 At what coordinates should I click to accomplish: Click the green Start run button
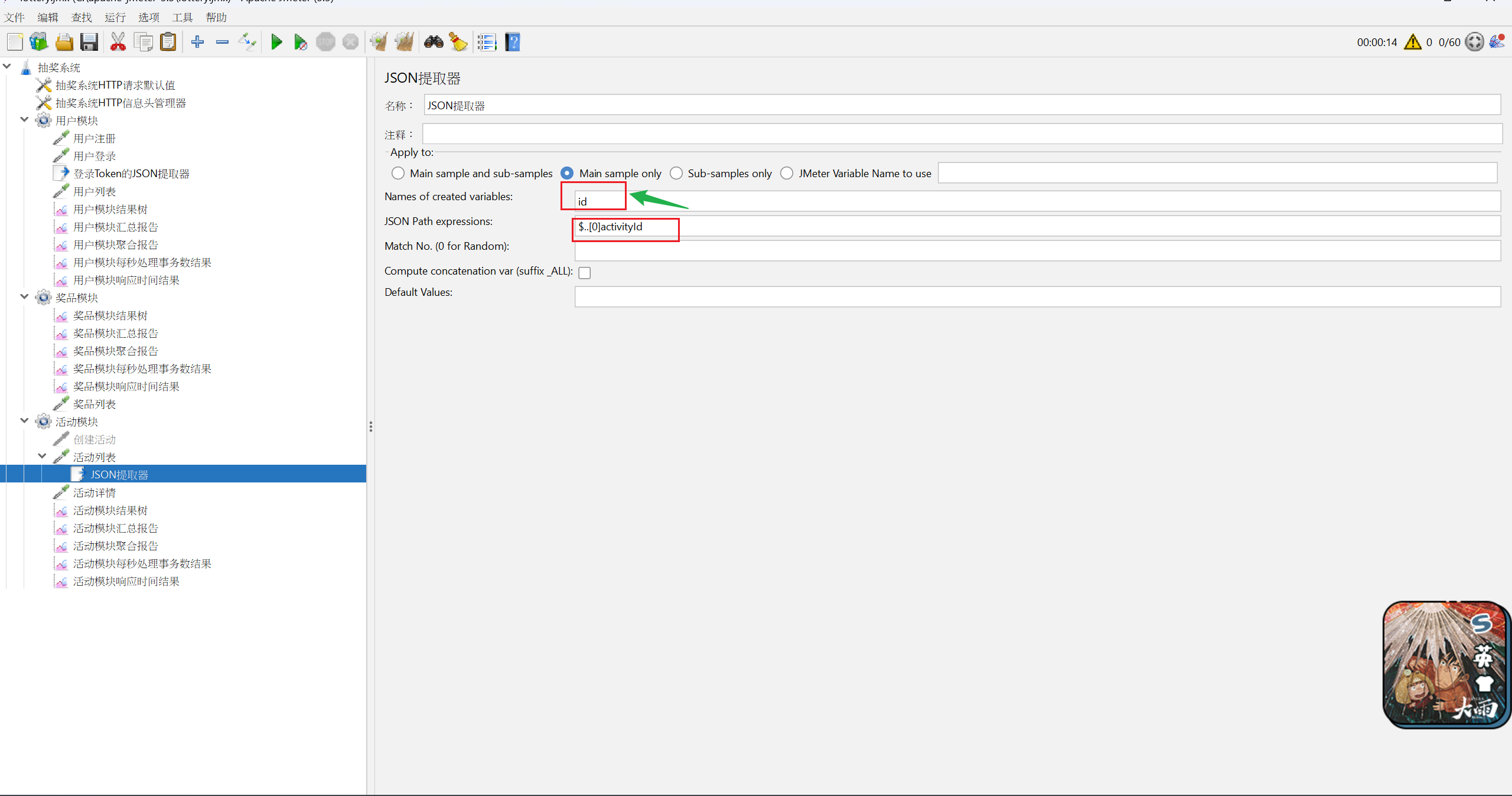click(x=276, y=42)
